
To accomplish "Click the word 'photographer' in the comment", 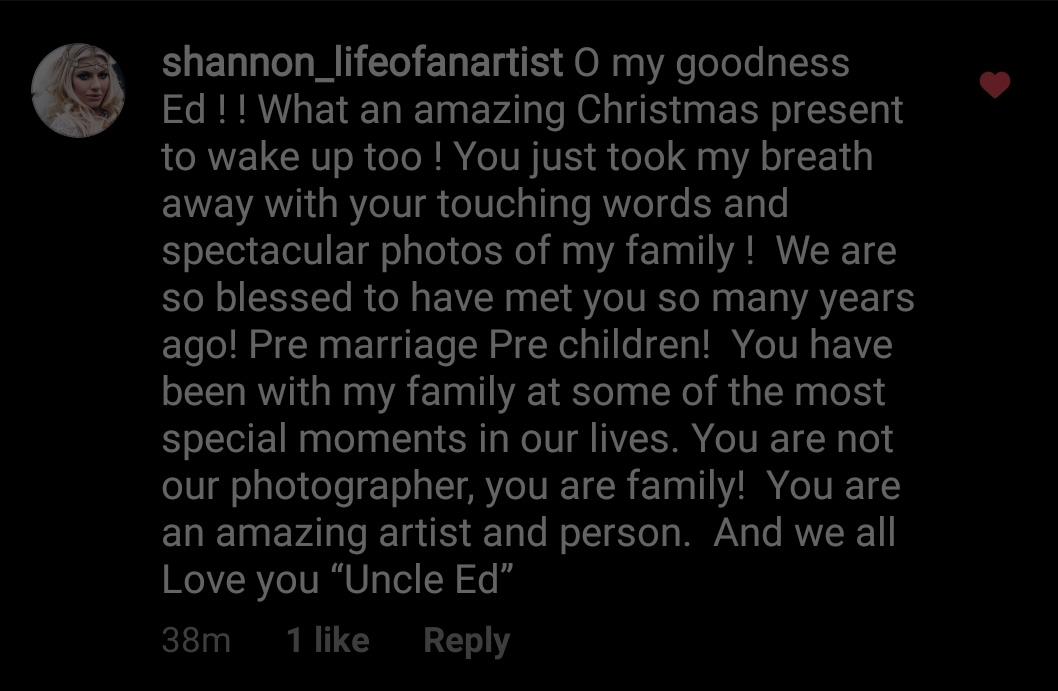I will click(351, 487).
